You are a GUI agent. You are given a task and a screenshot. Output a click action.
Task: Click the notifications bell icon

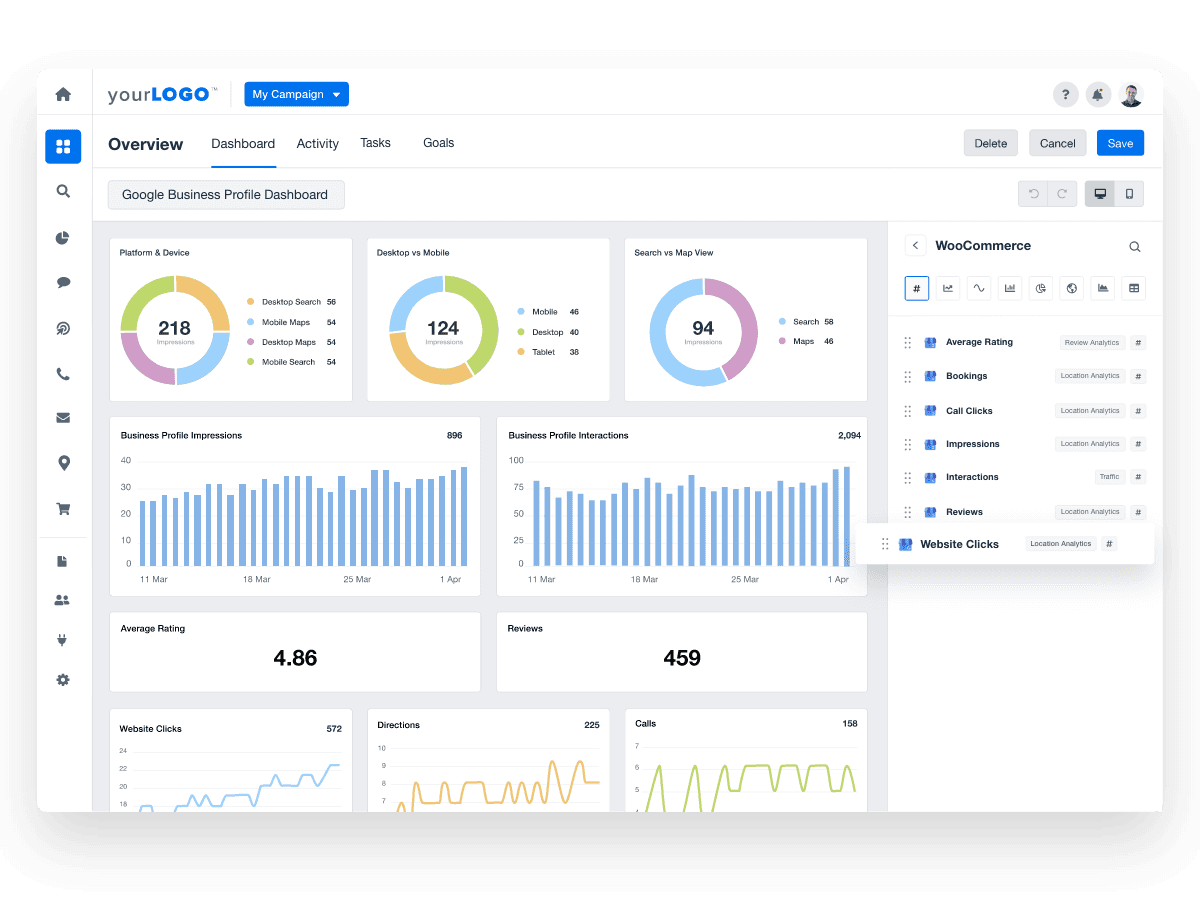pos(1098,95)
